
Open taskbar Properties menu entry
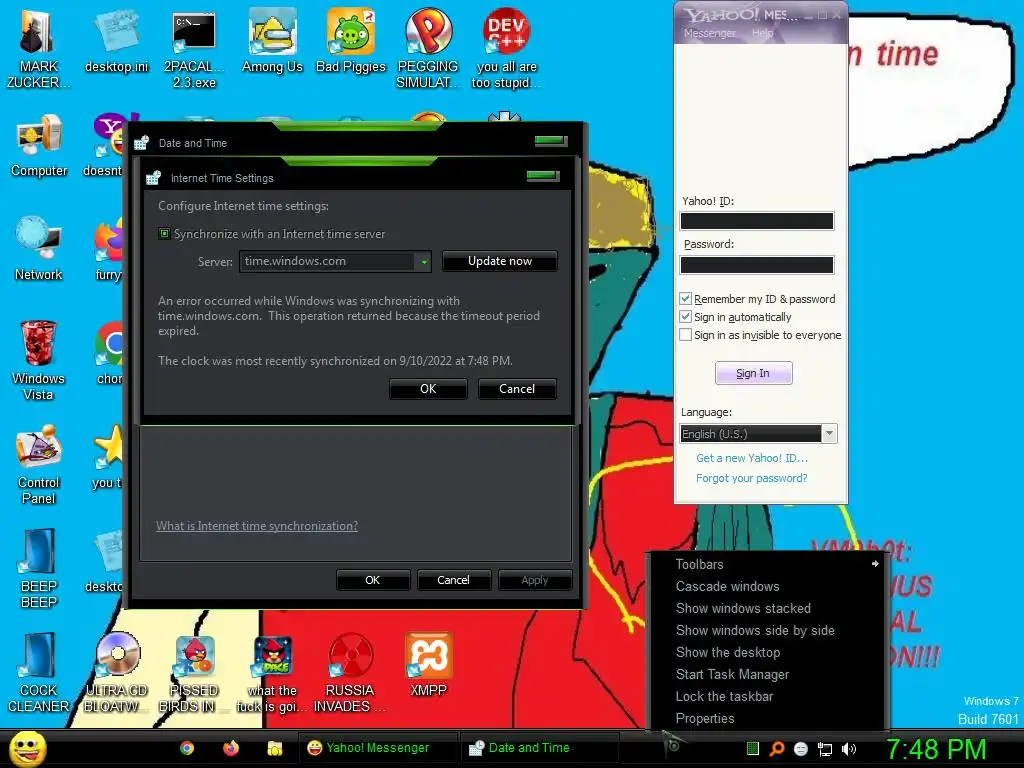767,718
